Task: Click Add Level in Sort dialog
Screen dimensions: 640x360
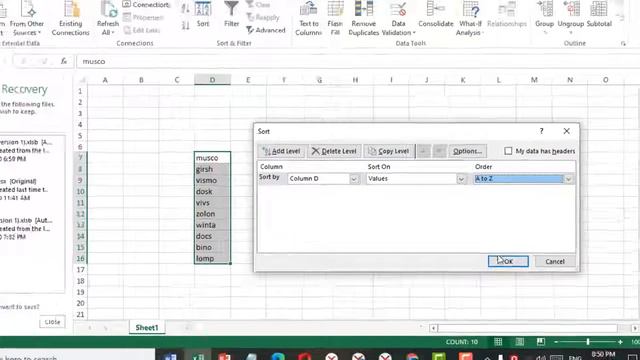Action: point(282,151)
